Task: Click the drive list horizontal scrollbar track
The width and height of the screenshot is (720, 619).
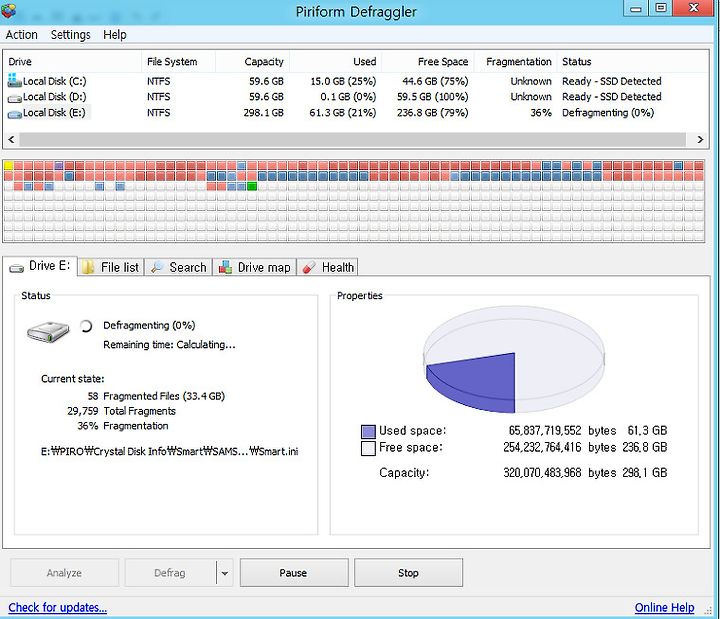Action: click(353, 139)
